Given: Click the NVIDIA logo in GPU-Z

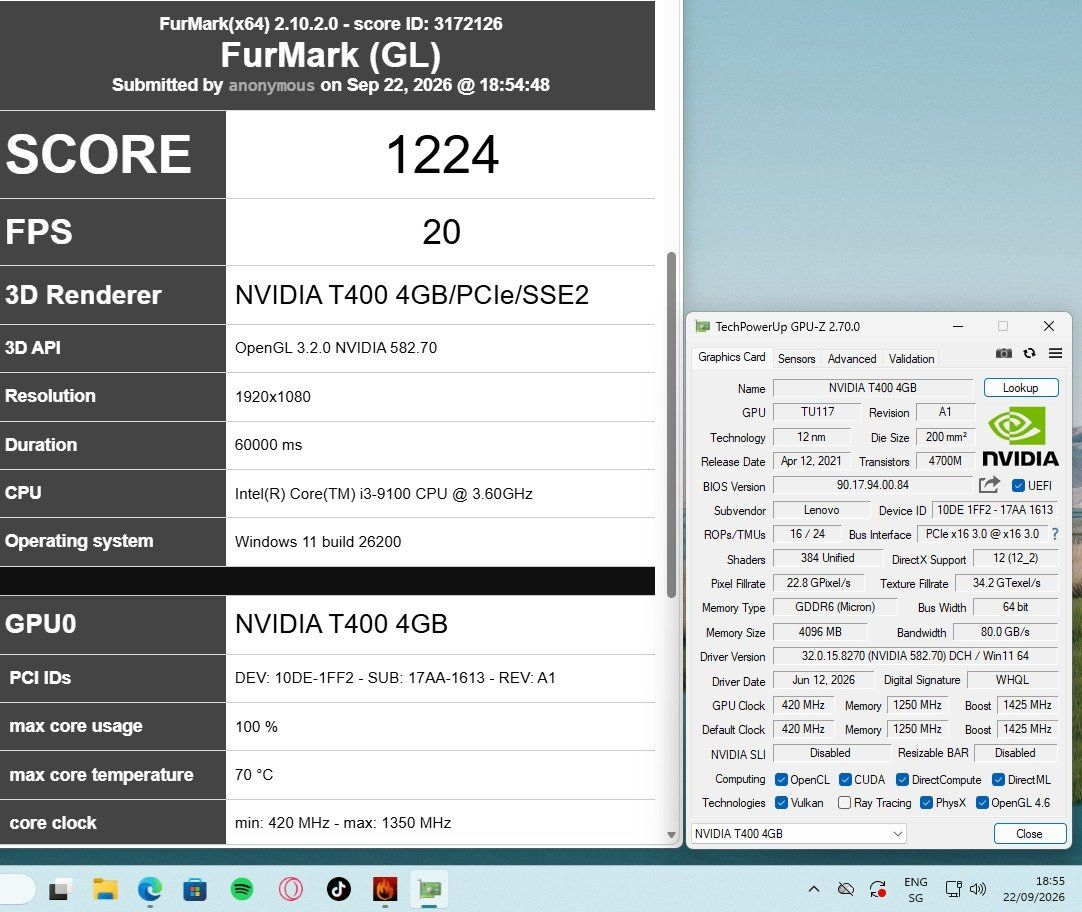Looking at the screenshot, I should pyautogui.click(x=1020, y=436).
